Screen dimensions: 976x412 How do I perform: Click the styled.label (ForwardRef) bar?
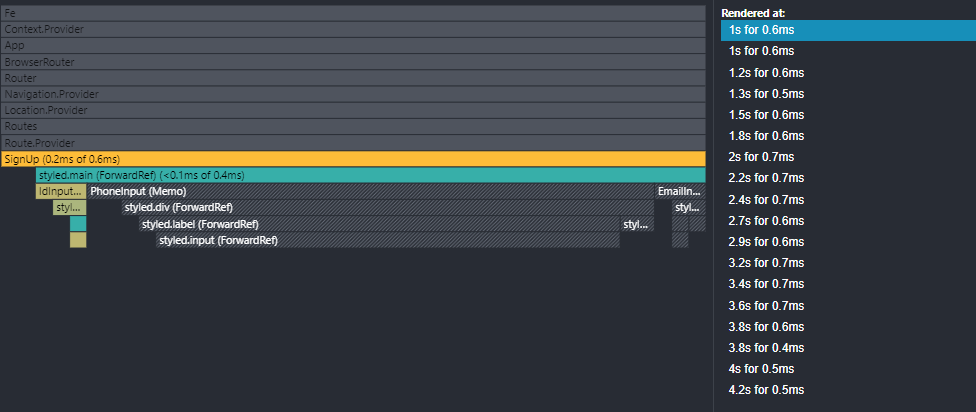(379, 224)
